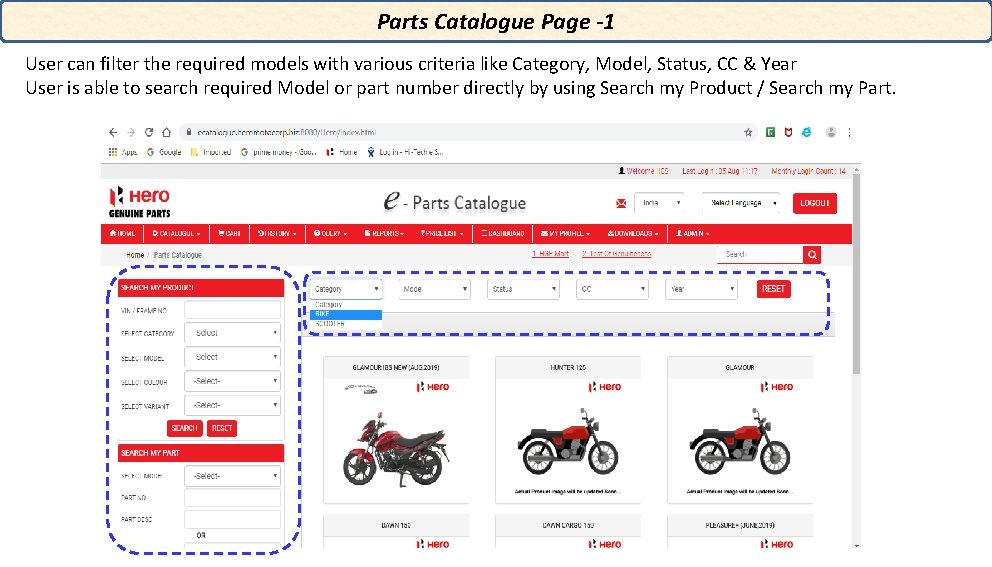This screenshot has width=992, height=567.
Task: Reload the page with the refresh icon
Action: 149,132
